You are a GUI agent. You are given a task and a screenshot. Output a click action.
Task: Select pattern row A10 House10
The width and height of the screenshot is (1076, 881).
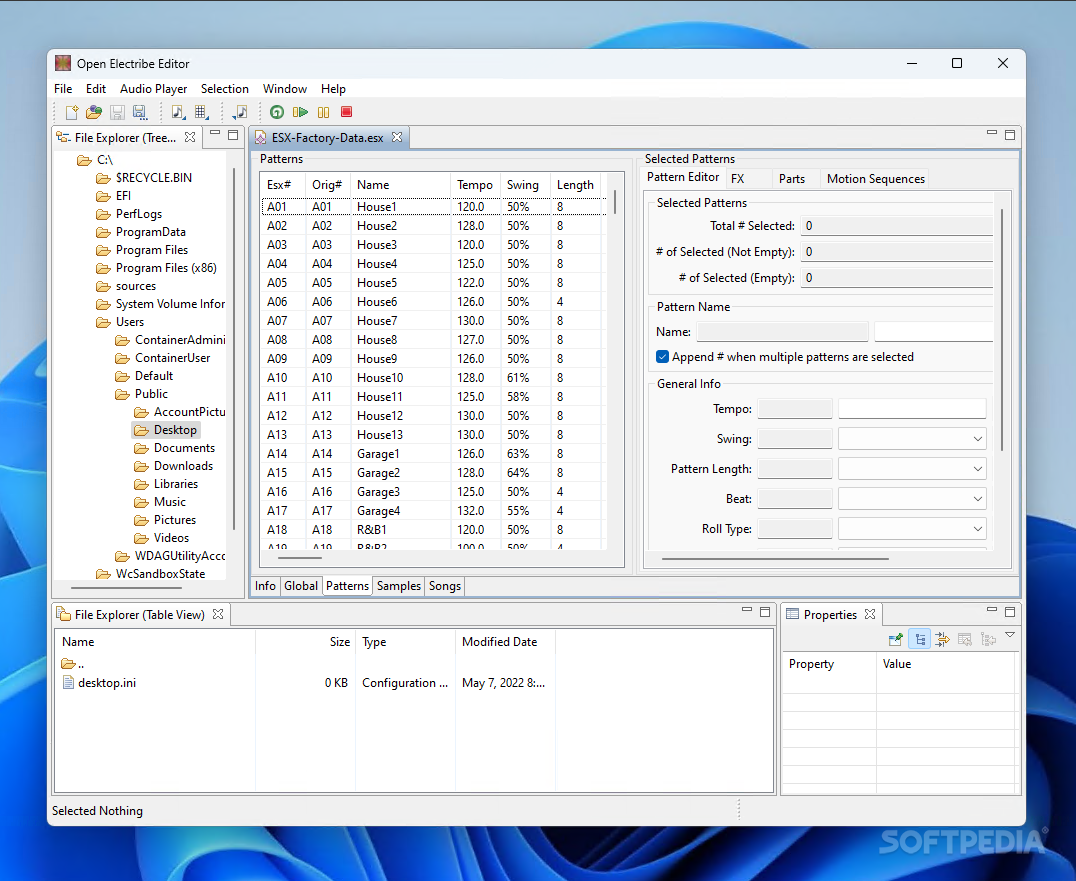(433, 378)
